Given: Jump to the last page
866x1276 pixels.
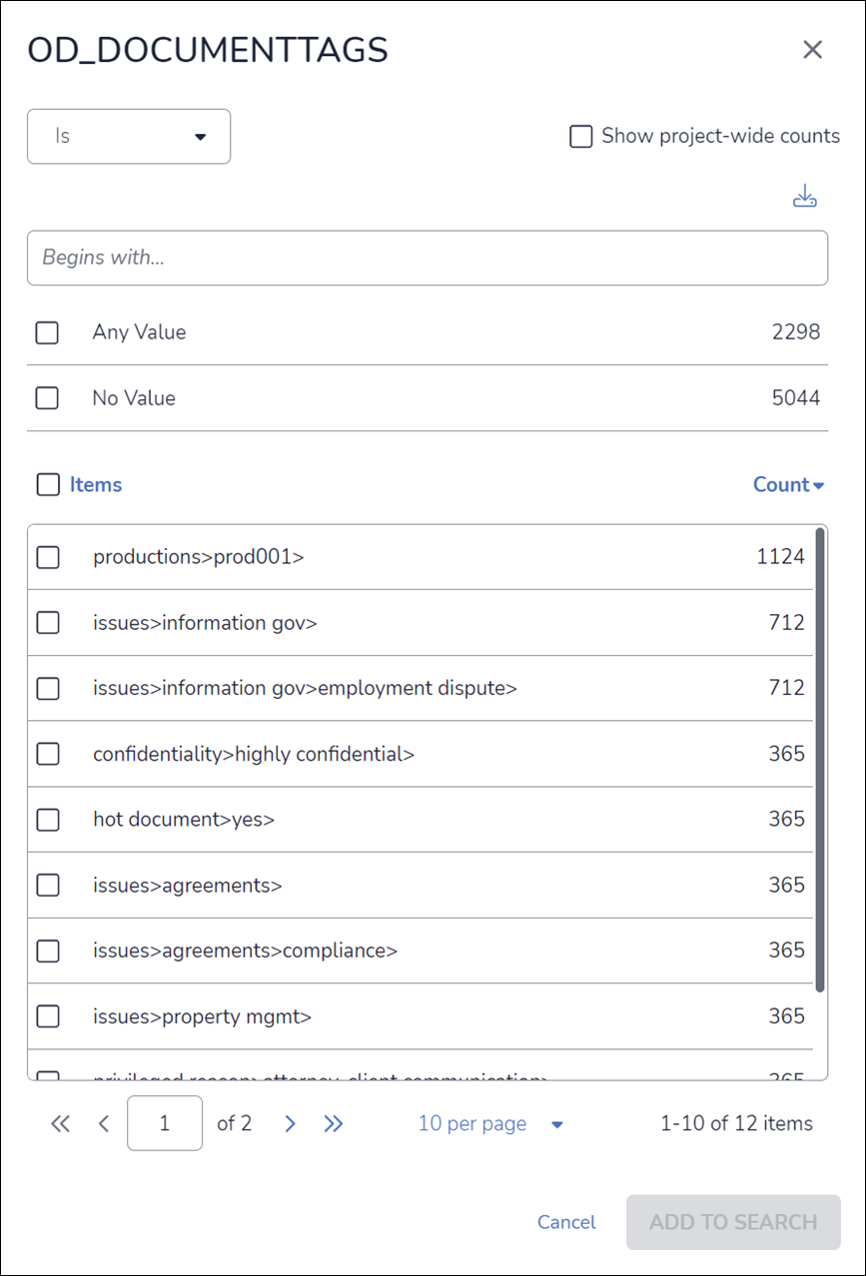Looking at the screenshot, I should (333, 1124).
